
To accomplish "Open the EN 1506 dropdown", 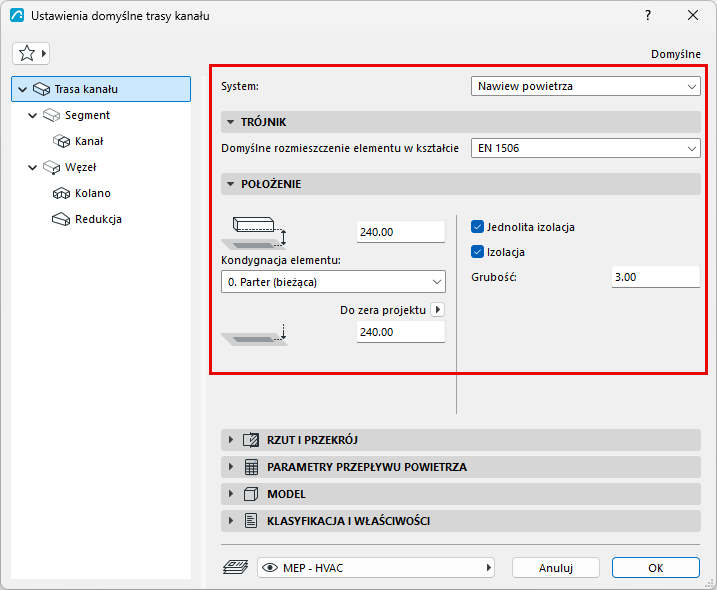I will click(x=585, y=148).
